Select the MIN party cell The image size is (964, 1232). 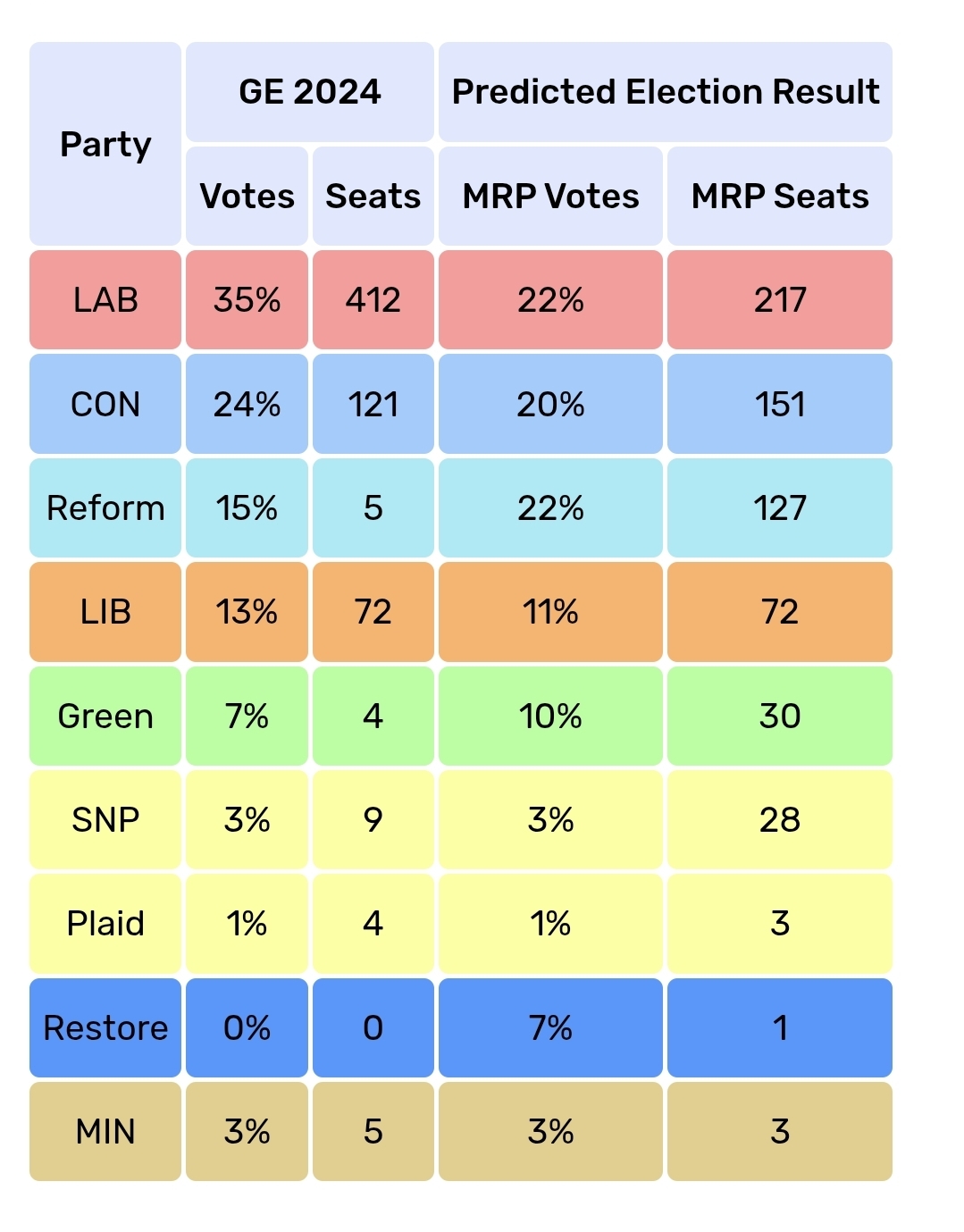pyautogui.click(x=105, y=1131)
